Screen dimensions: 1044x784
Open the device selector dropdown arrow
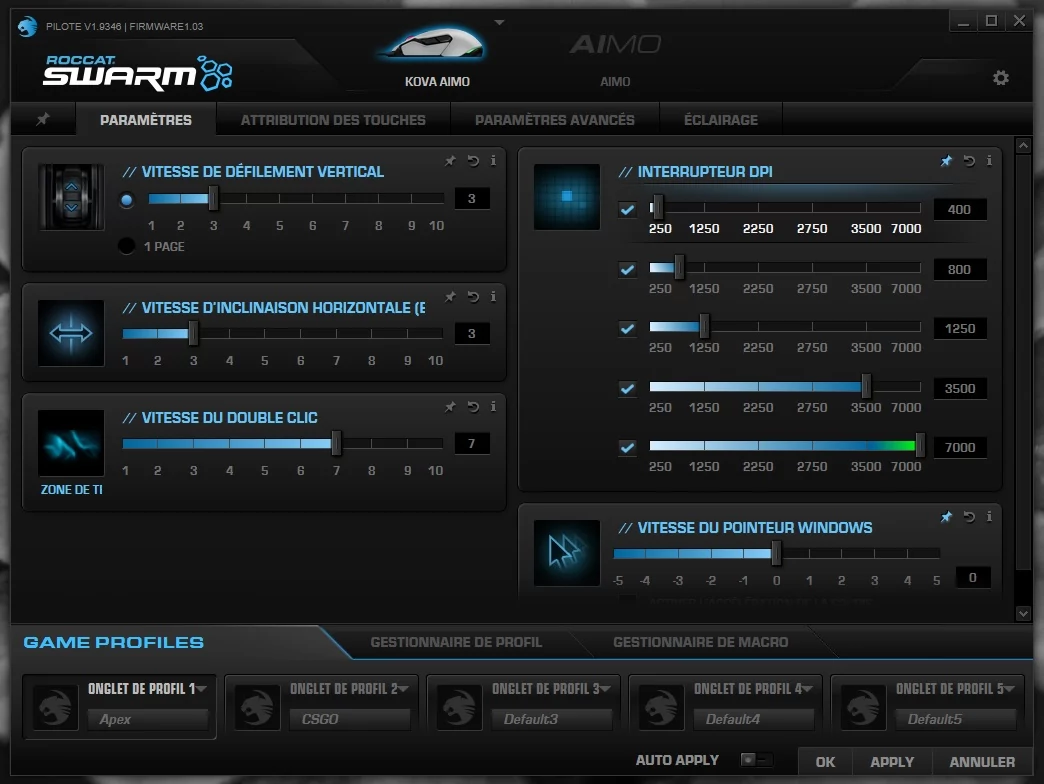[x=499, y=23]
